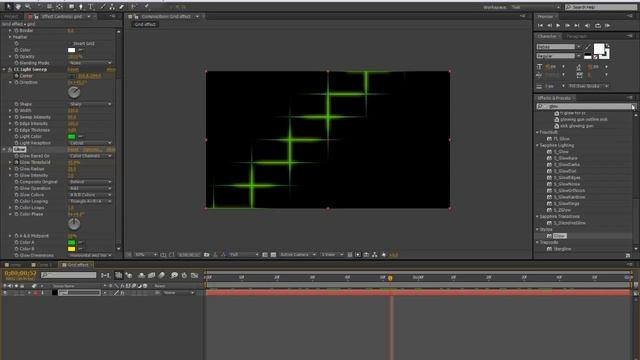Jump to first frame in Preview panel
640x360 pixels.
coord(540,25)
